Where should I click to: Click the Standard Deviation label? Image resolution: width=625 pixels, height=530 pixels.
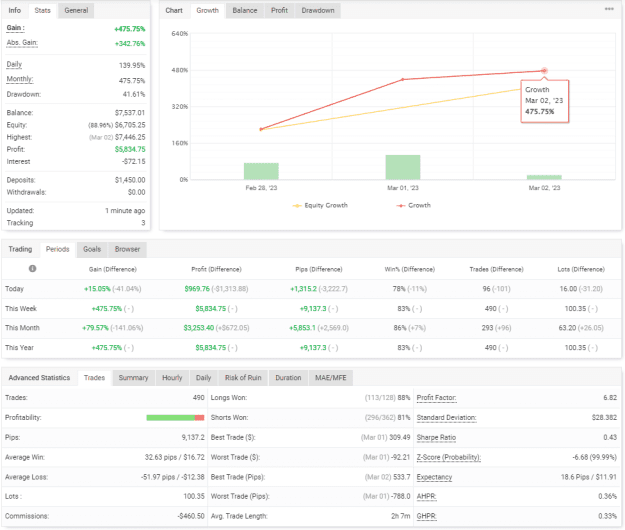[446, 418]
